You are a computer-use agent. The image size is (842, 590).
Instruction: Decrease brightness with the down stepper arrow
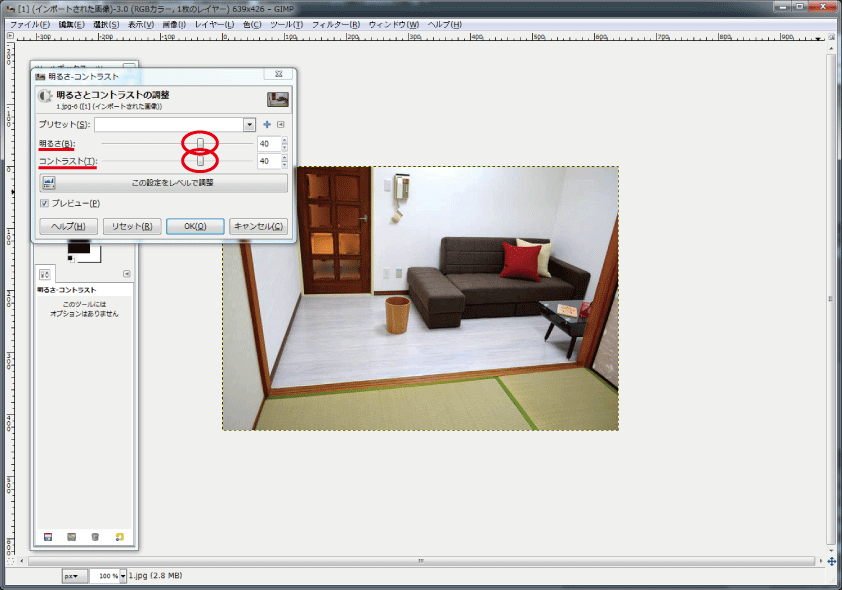point(284,147)
